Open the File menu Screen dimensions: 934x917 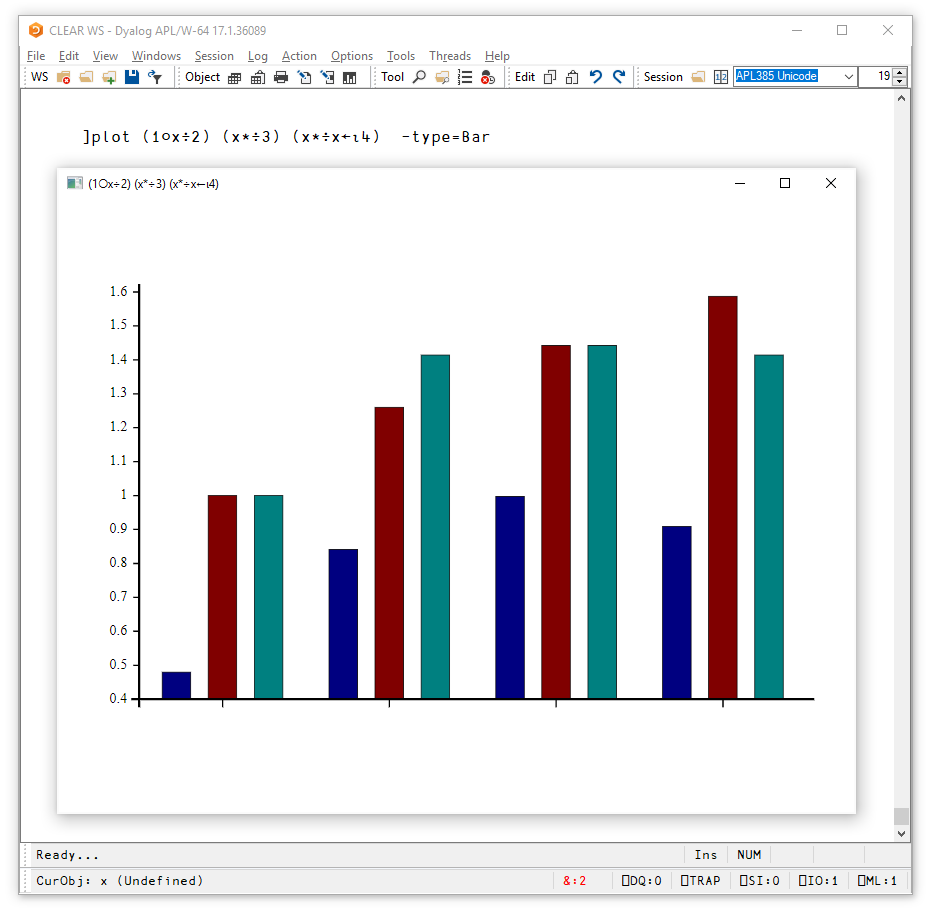[36, 56]
